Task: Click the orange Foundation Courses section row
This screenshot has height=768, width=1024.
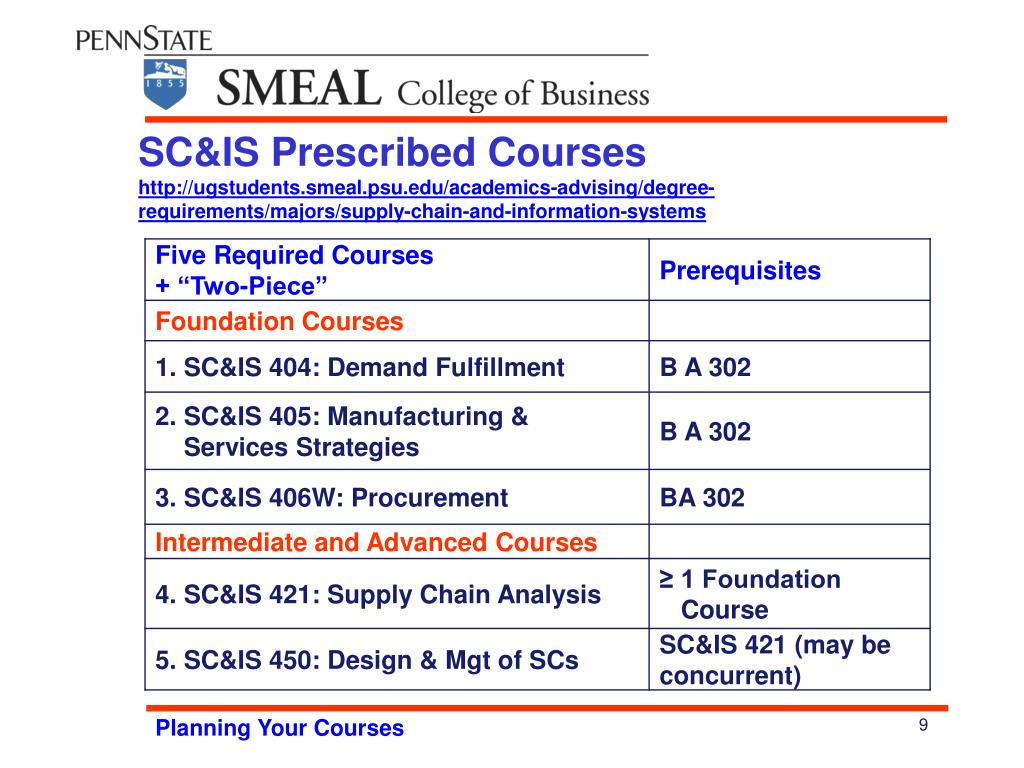Action: pos(279,322)
